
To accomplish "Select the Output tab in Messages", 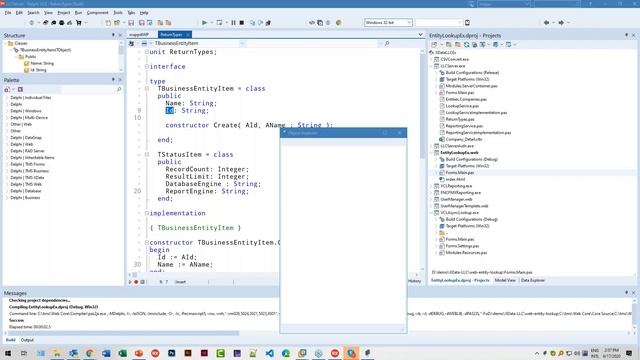I will pyautogui.click(x=27, y=340).
